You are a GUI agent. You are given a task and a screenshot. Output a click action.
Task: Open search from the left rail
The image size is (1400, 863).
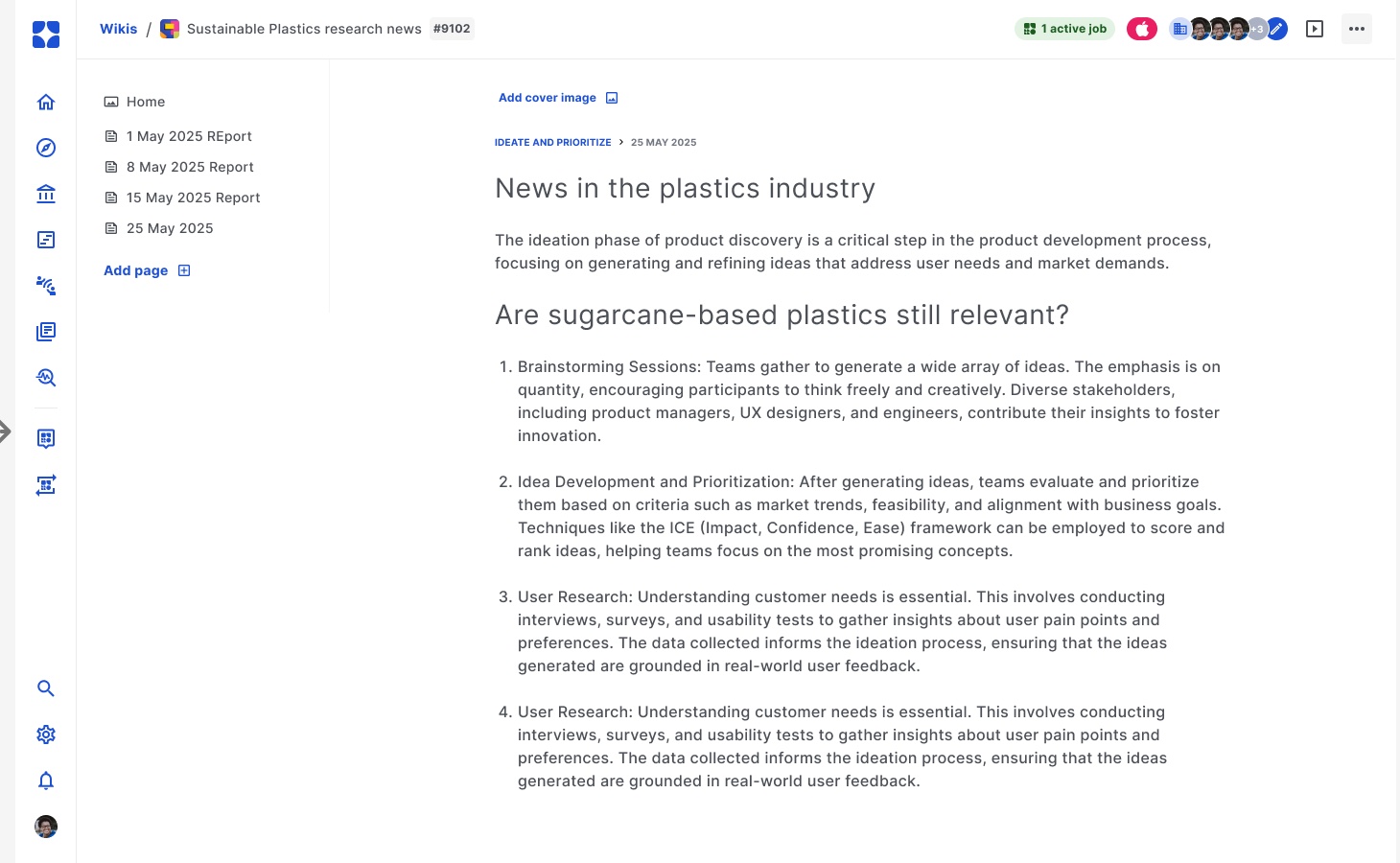point(46,688)
